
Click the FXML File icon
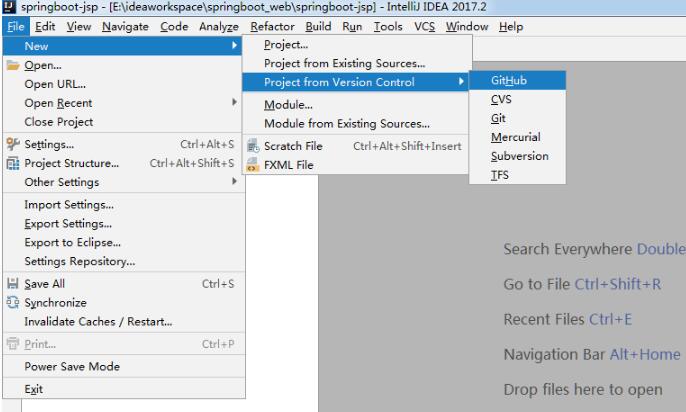click(x=253, y=165)
